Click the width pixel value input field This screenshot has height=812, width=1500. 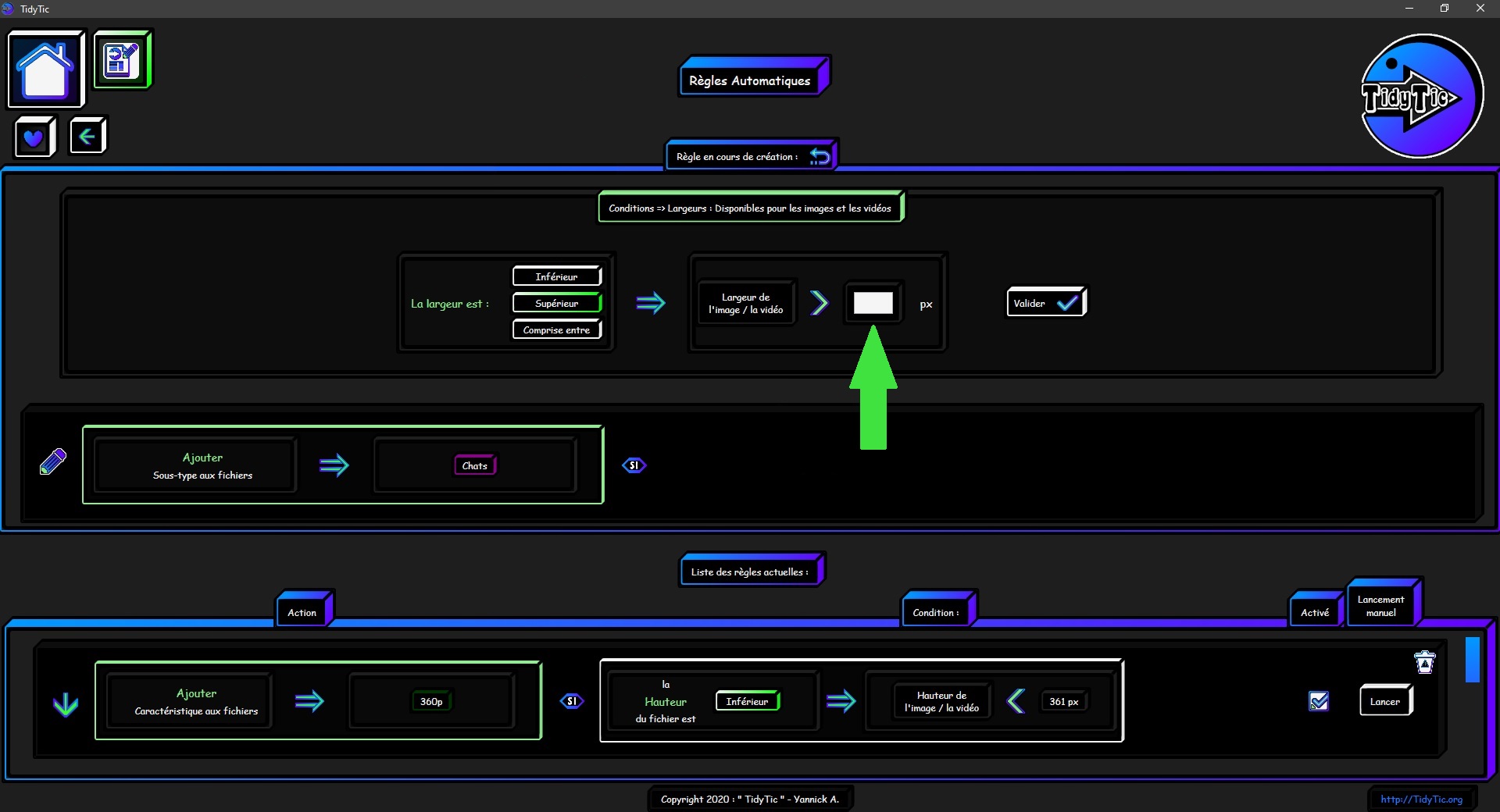click(x=873, y=303)
